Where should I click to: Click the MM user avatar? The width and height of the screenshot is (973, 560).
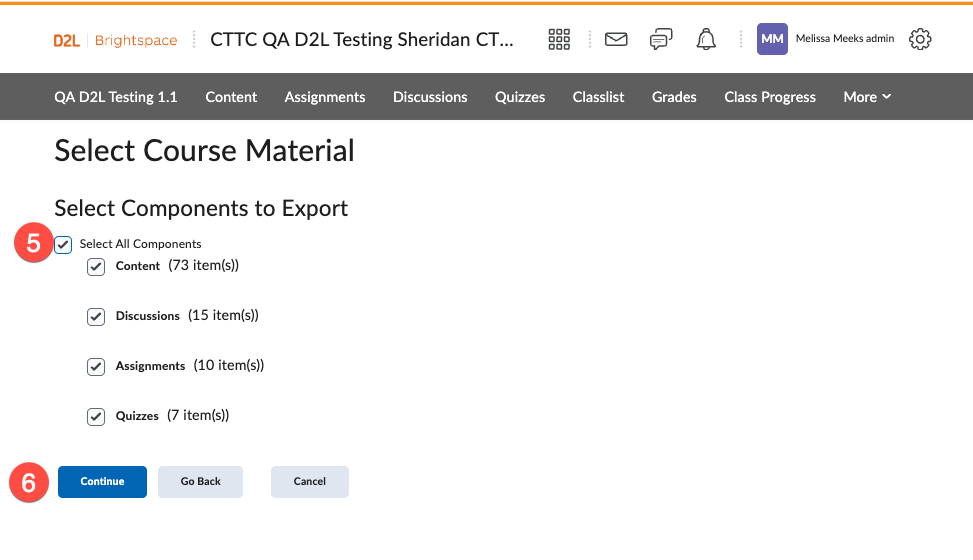(x=772, y=39)
